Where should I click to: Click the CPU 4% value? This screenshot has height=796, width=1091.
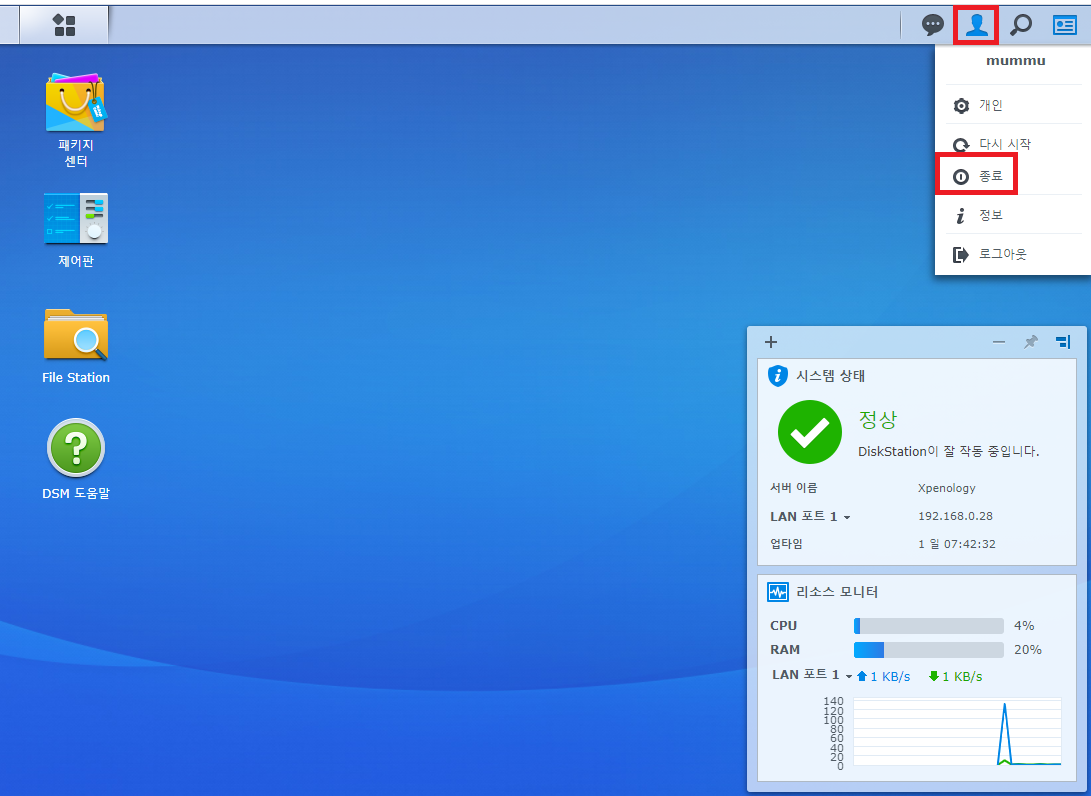tap(1024, 626)
